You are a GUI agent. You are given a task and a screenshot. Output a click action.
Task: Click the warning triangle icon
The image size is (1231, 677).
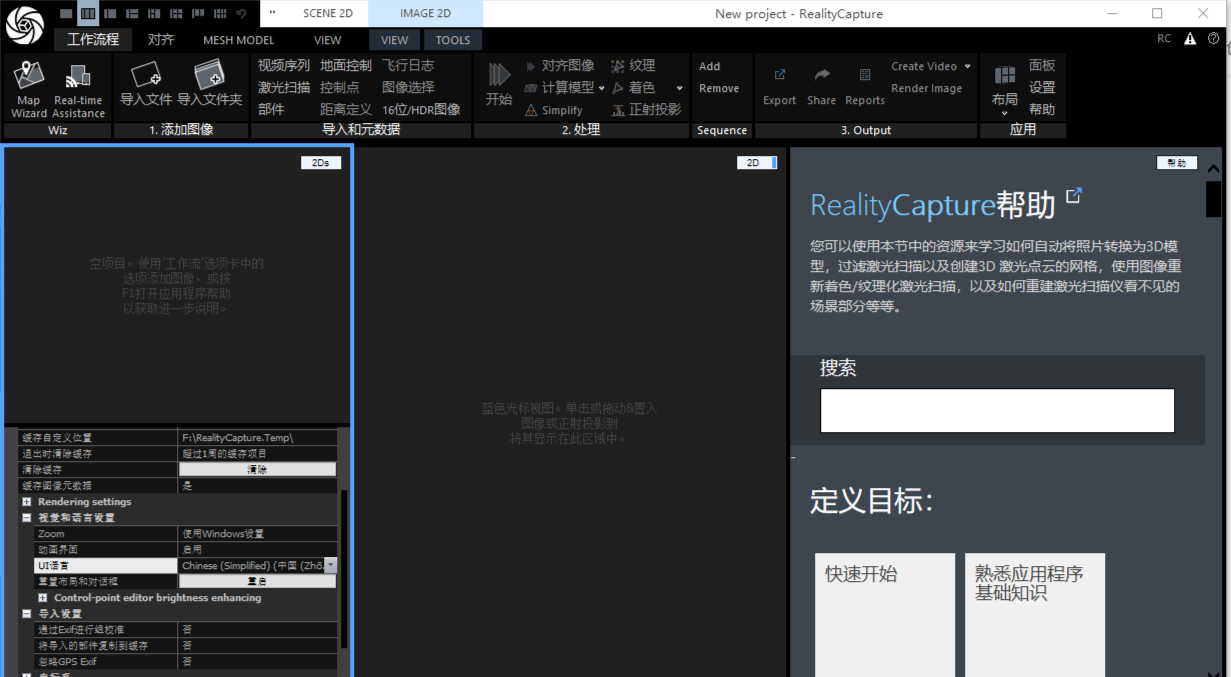[1190, 39]
